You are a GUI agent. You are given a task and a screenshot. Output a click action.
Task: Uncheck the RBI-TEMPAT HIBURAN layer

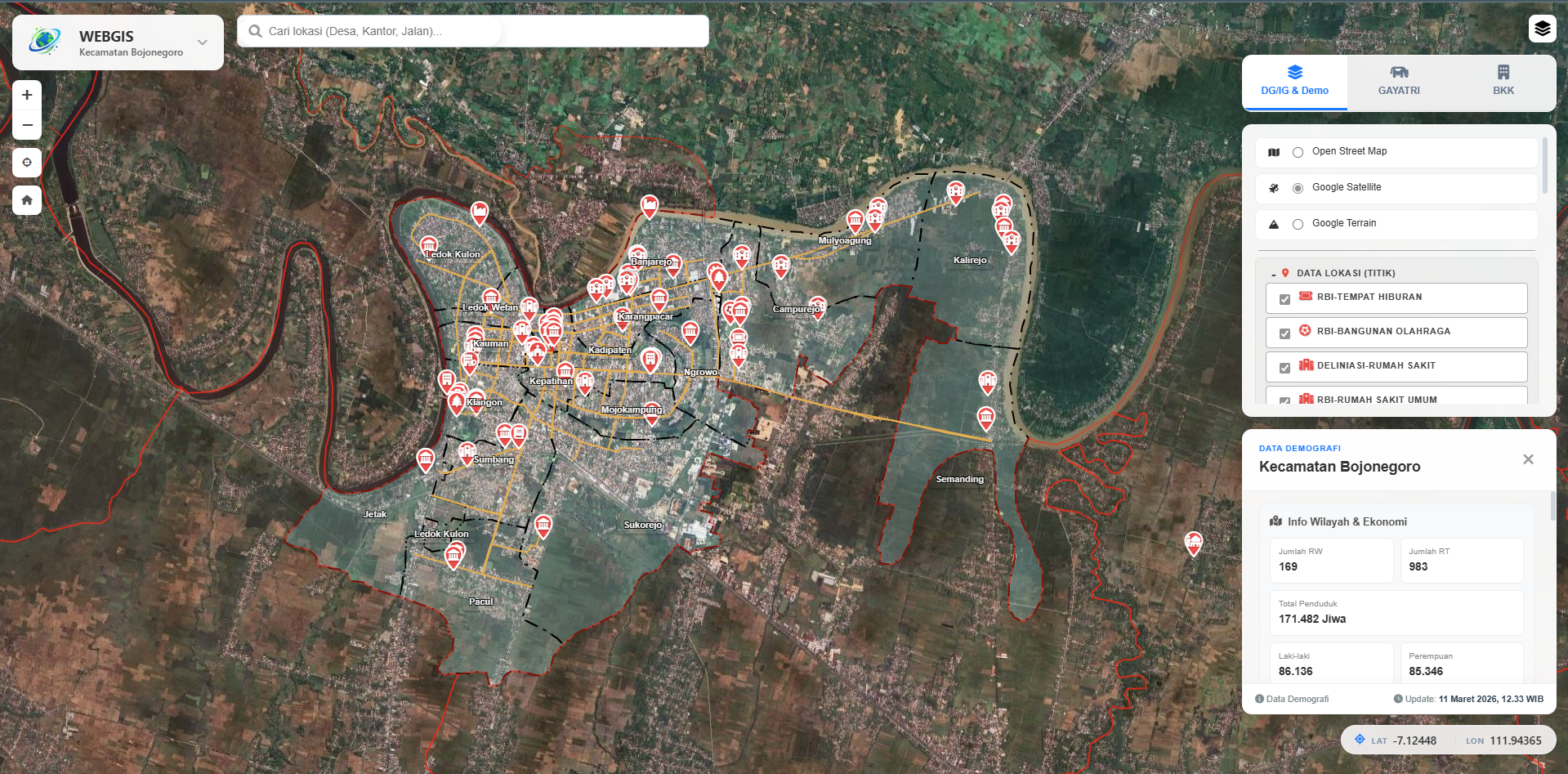coord(1283,298)
